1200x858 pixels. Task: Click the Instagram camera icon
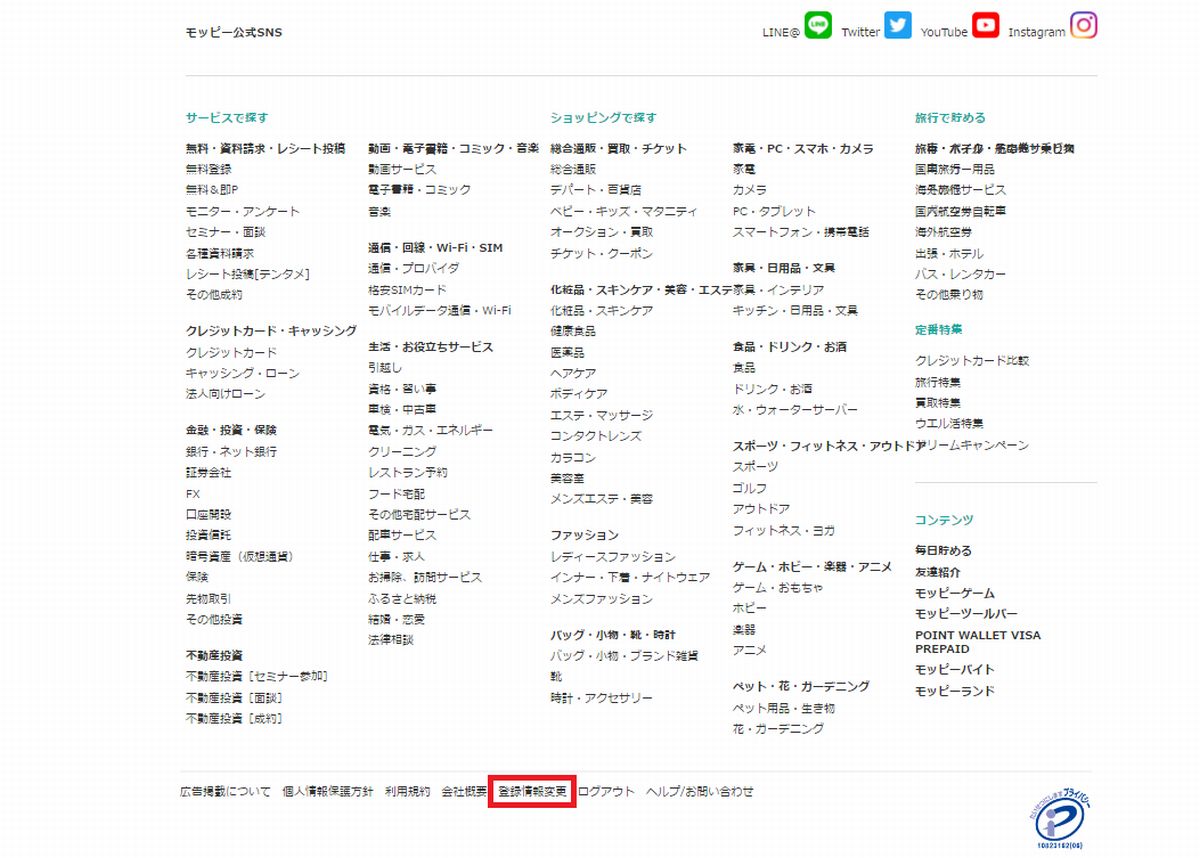coord(1084,27)
